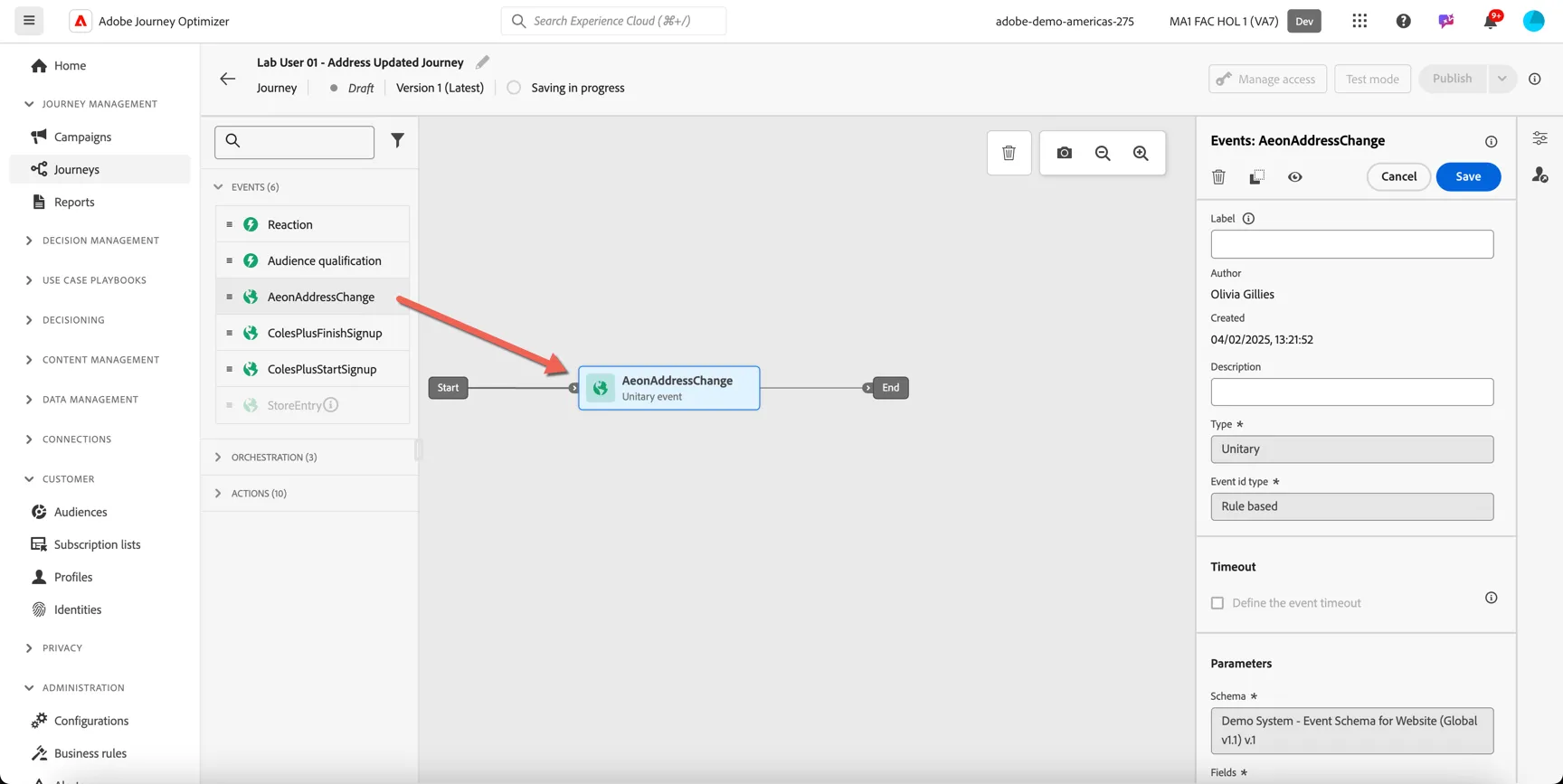The height and width of the screenshot is (784, 1563).
Task: Zoom in on the journey canvas
Action: pos(1141,153)
